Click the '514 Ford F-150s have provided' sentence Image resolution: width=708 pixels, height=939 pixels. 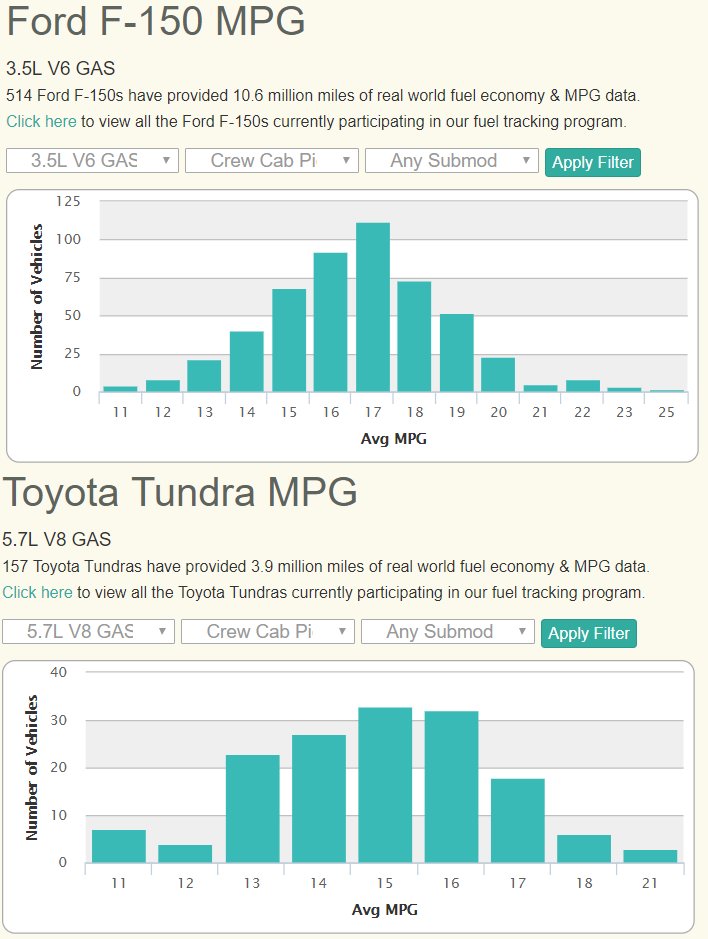pyautogui.click(x=323, y=96)
